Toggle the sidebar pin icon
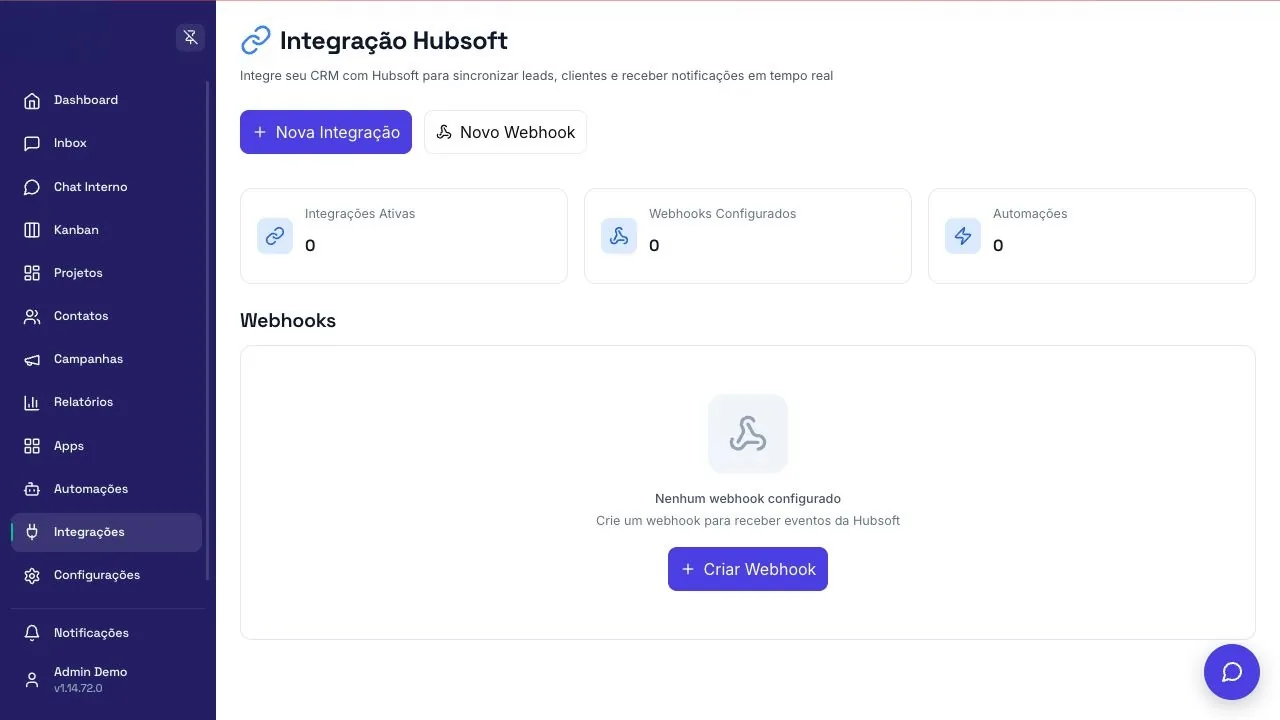Viewport: 1280px width, 720px height. point(190,38)
